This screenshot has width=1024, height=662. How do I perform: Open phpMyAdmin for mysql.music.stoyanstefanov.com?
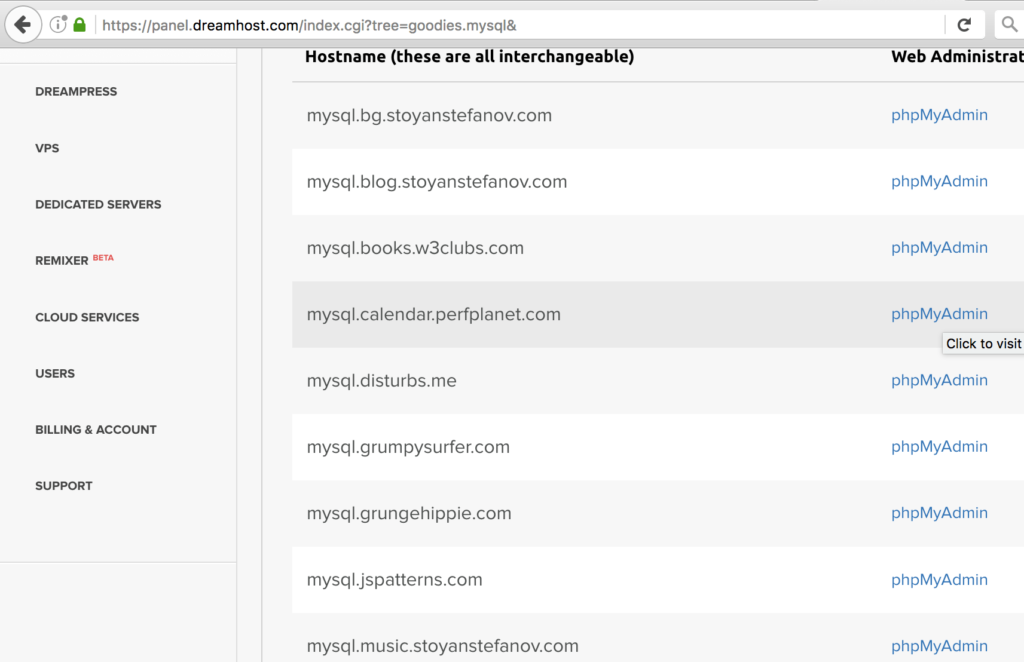(939, 646)
